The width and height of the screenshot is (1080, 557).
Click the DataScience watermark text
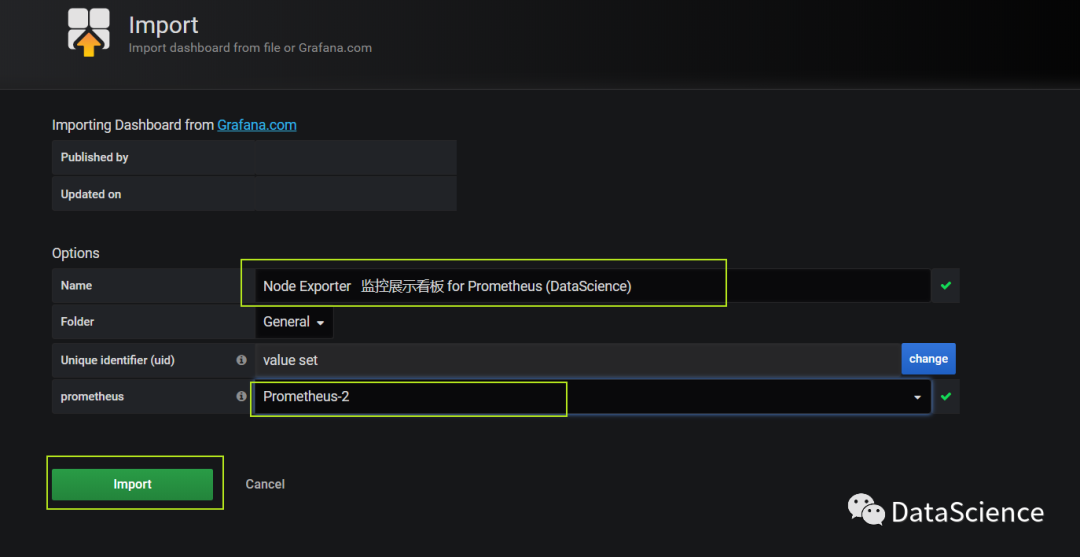[967, 513]
